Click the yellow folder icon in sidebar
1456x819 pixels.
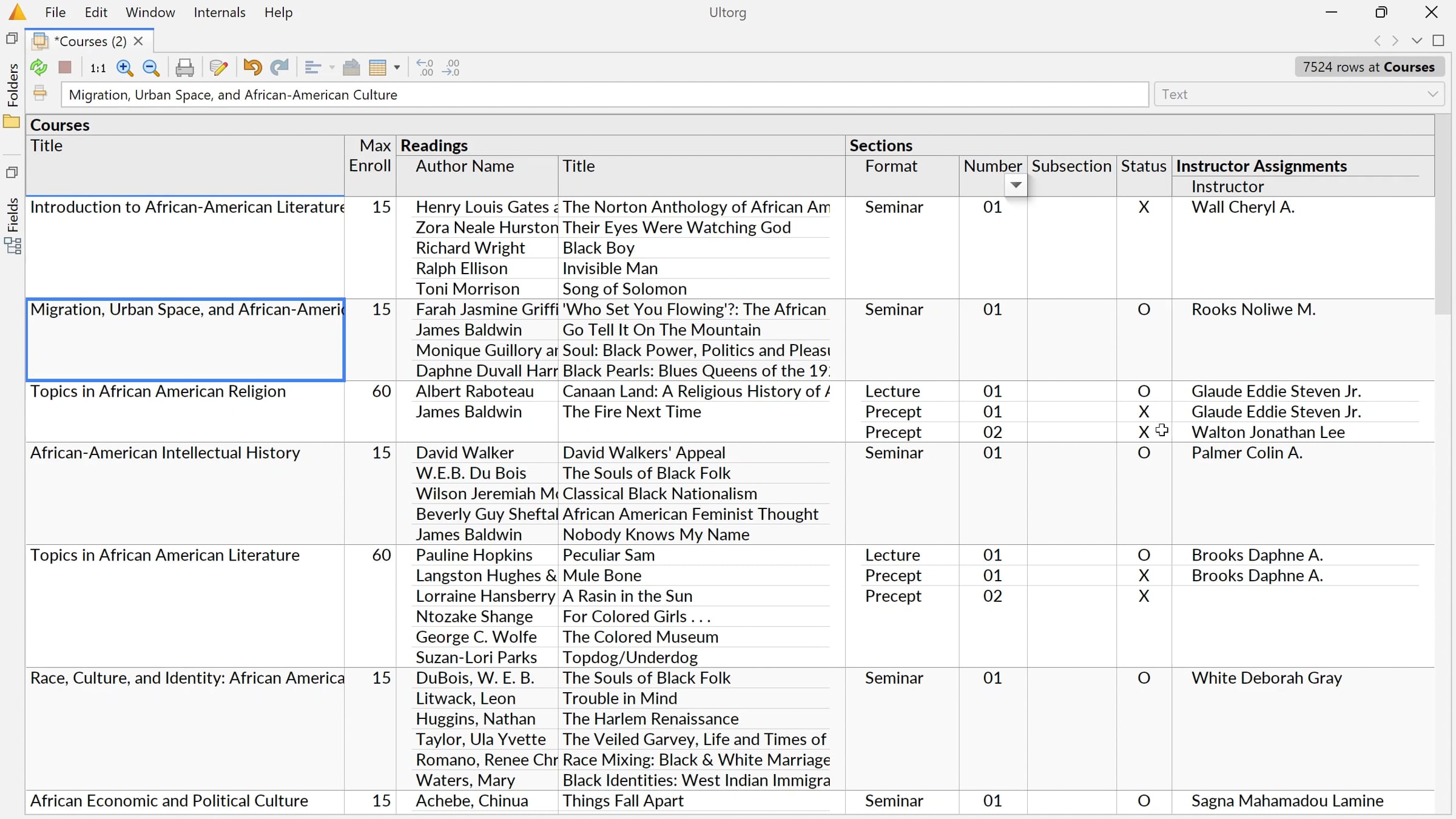[x=12, y=121]
